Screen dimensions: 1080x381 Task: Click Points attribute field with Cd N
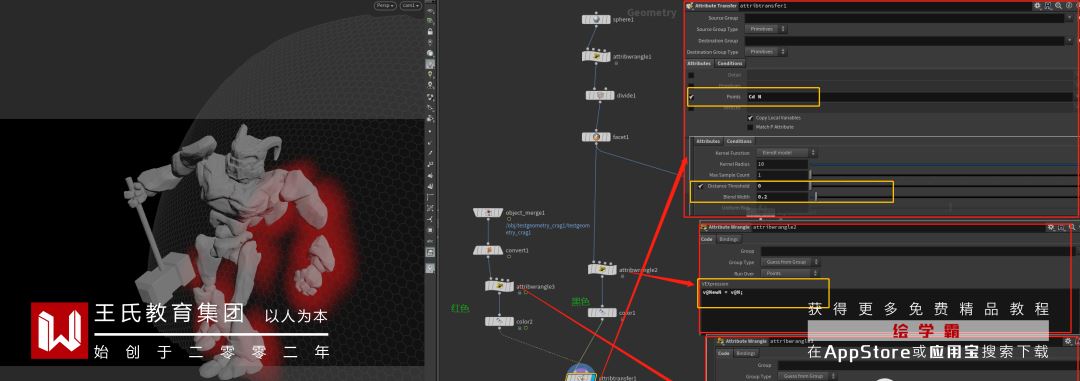click(910, 97)
